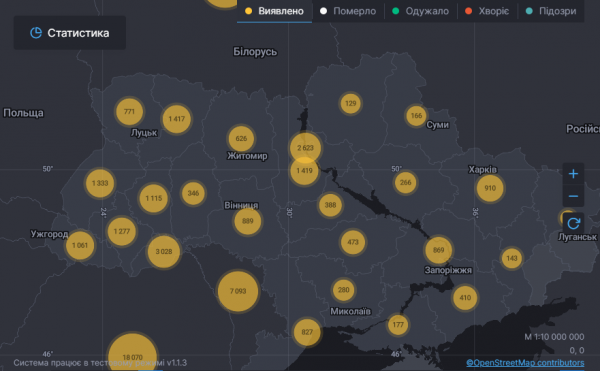Select the Підозри tab
This screenshot has width=600, height=371.
tap(551, 11)
